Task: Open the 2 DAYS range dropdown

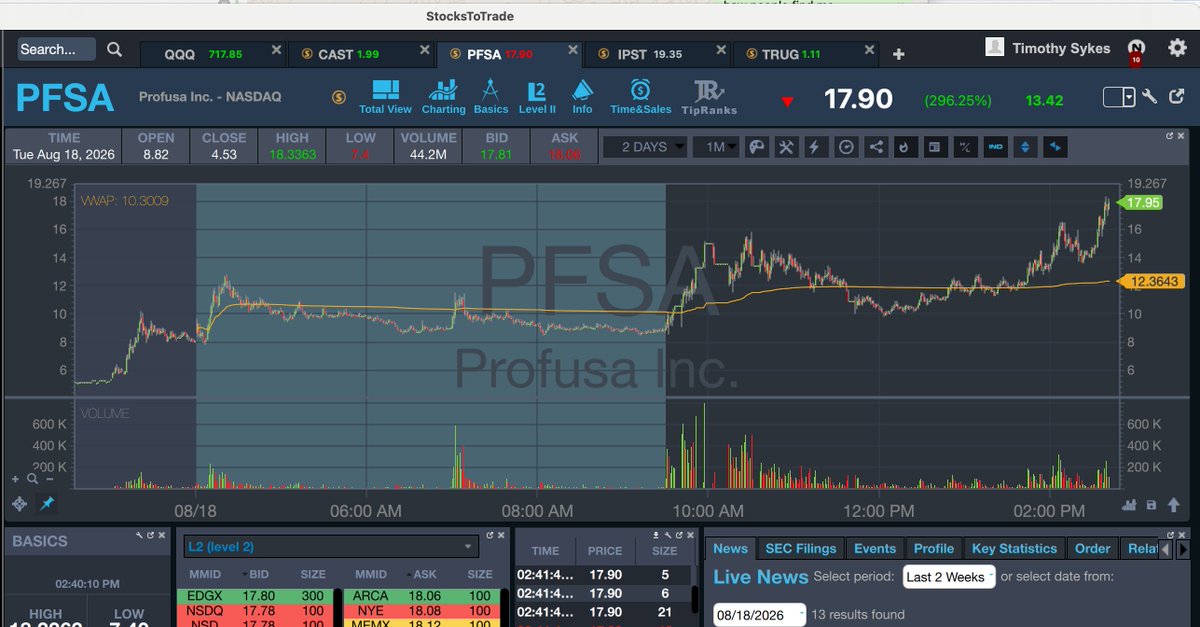Action: [x=645, y=147]
